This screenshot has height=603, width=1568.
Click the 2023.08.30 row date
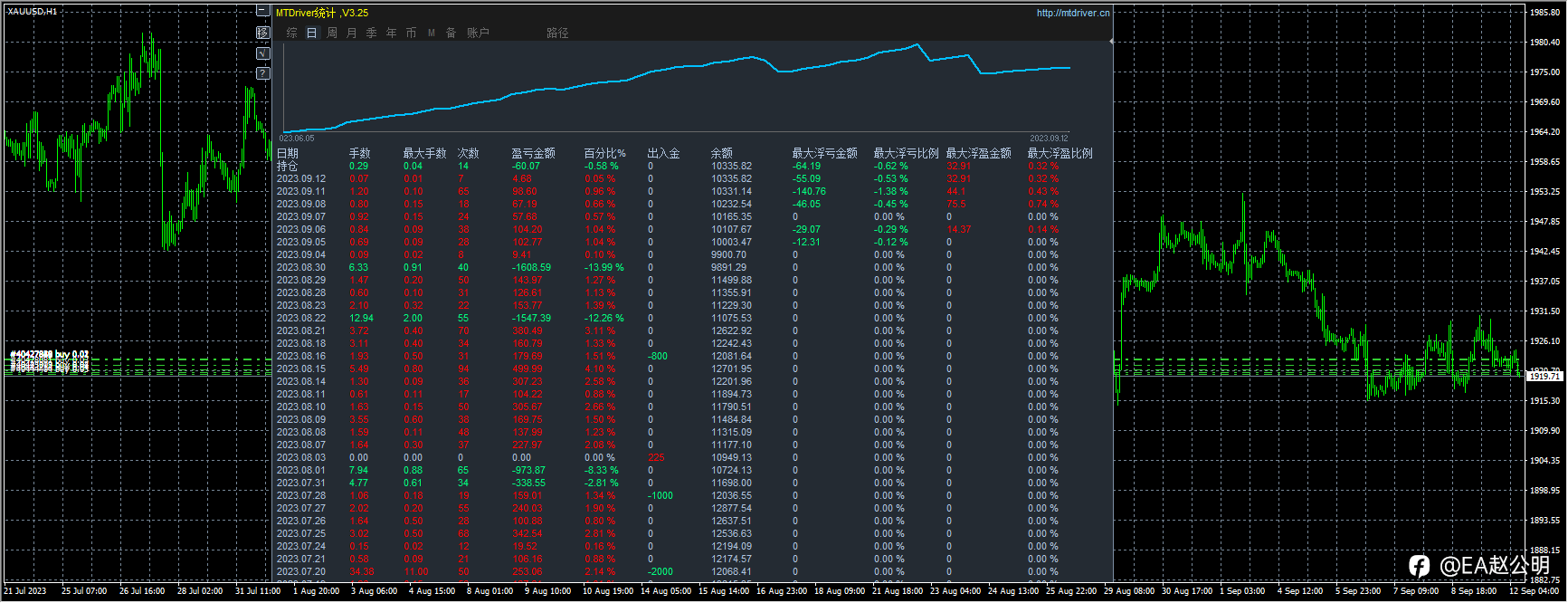pos(300,267)
